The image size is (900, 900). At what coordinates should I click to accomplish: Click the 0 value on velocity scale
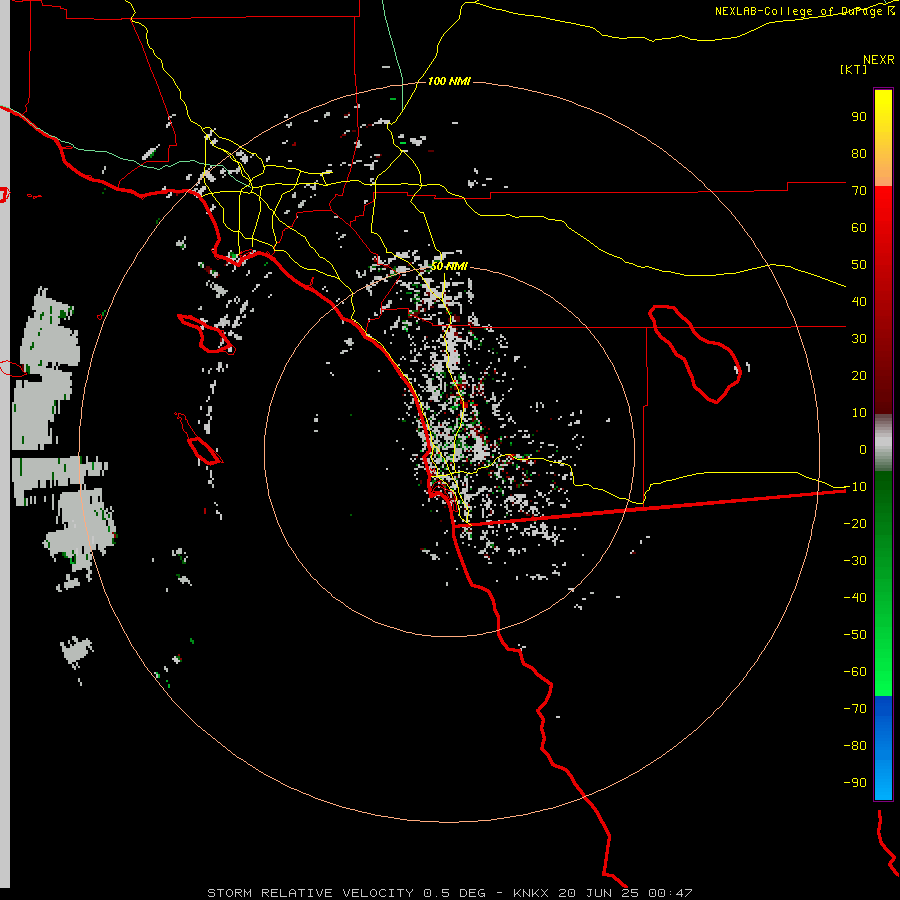(x=863, y=450)
